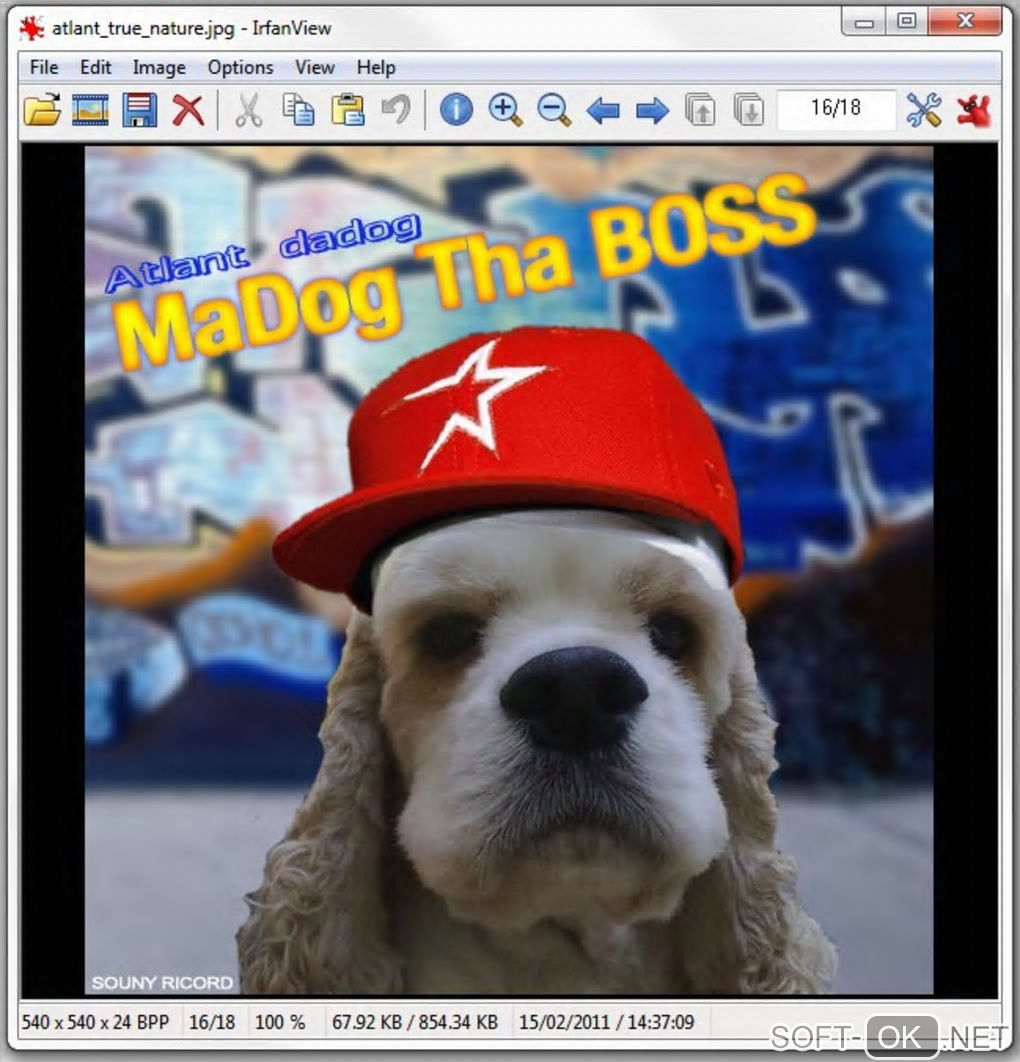The image size is (1020, 1062).
Task: Click the Undo arrow icon
Action: [396, 110]
